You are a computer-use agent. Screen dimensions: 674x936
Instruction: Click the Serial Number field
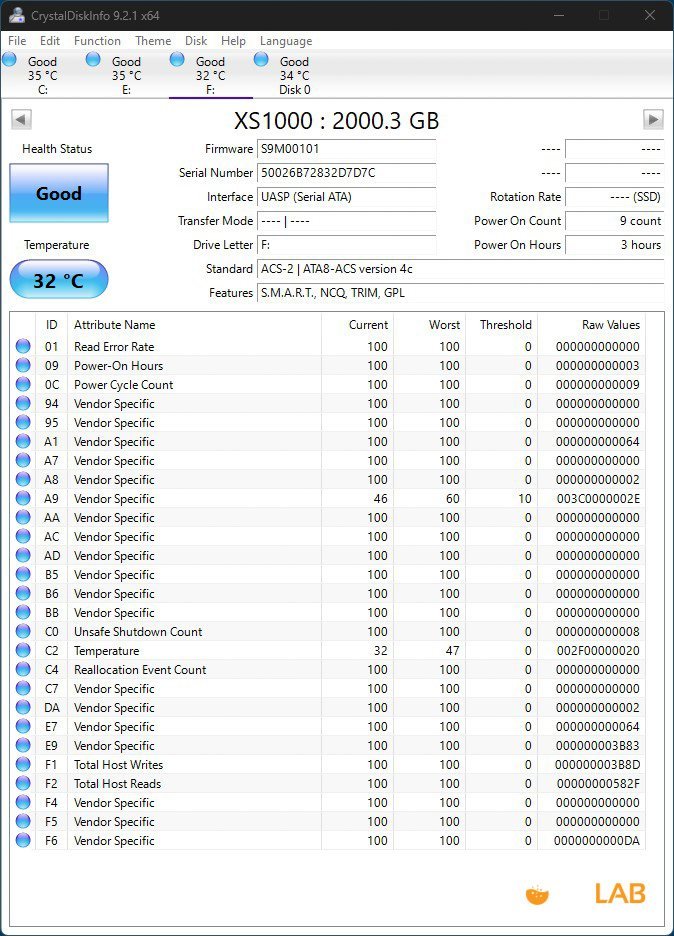point(346,173)
